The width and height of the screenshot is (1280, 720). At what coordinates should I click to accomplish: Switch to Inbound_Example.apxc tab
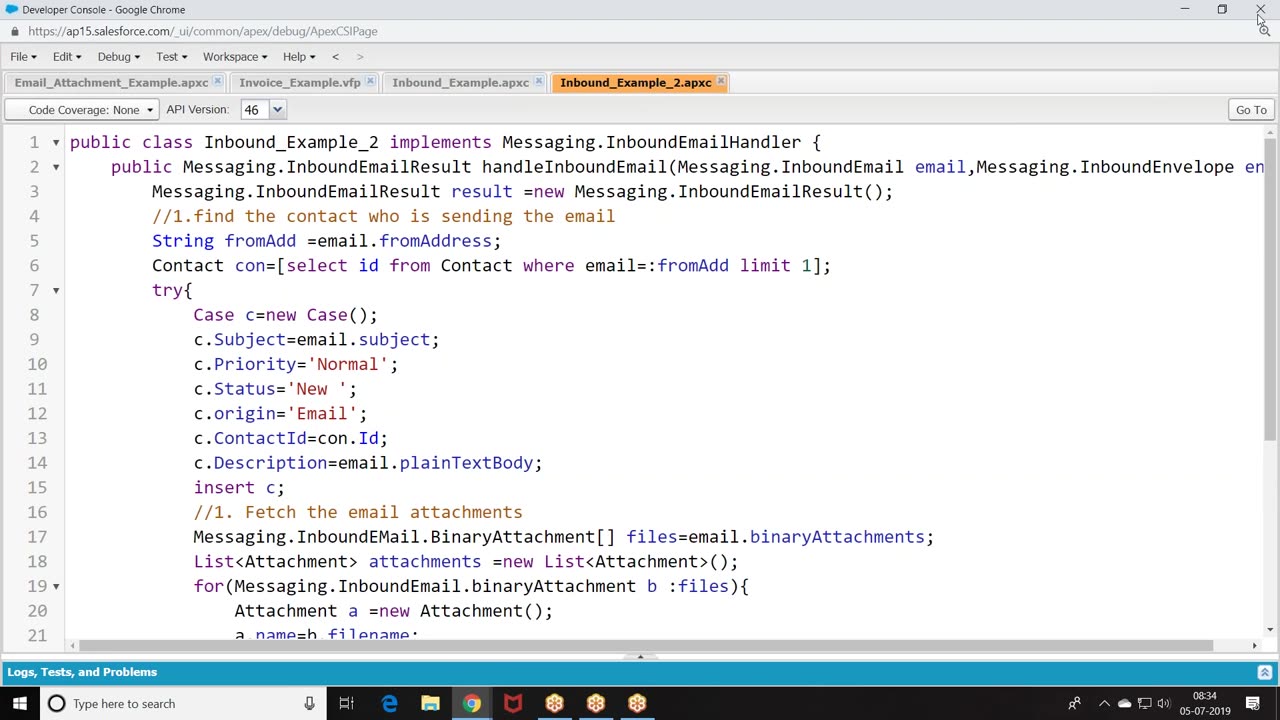[x=460, y=83]
